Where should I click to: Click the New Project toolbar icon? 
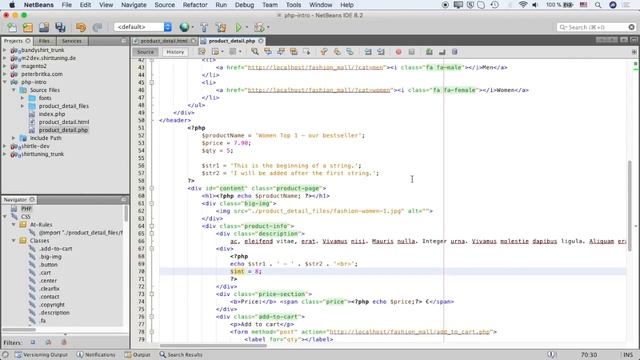pos(28,27)
